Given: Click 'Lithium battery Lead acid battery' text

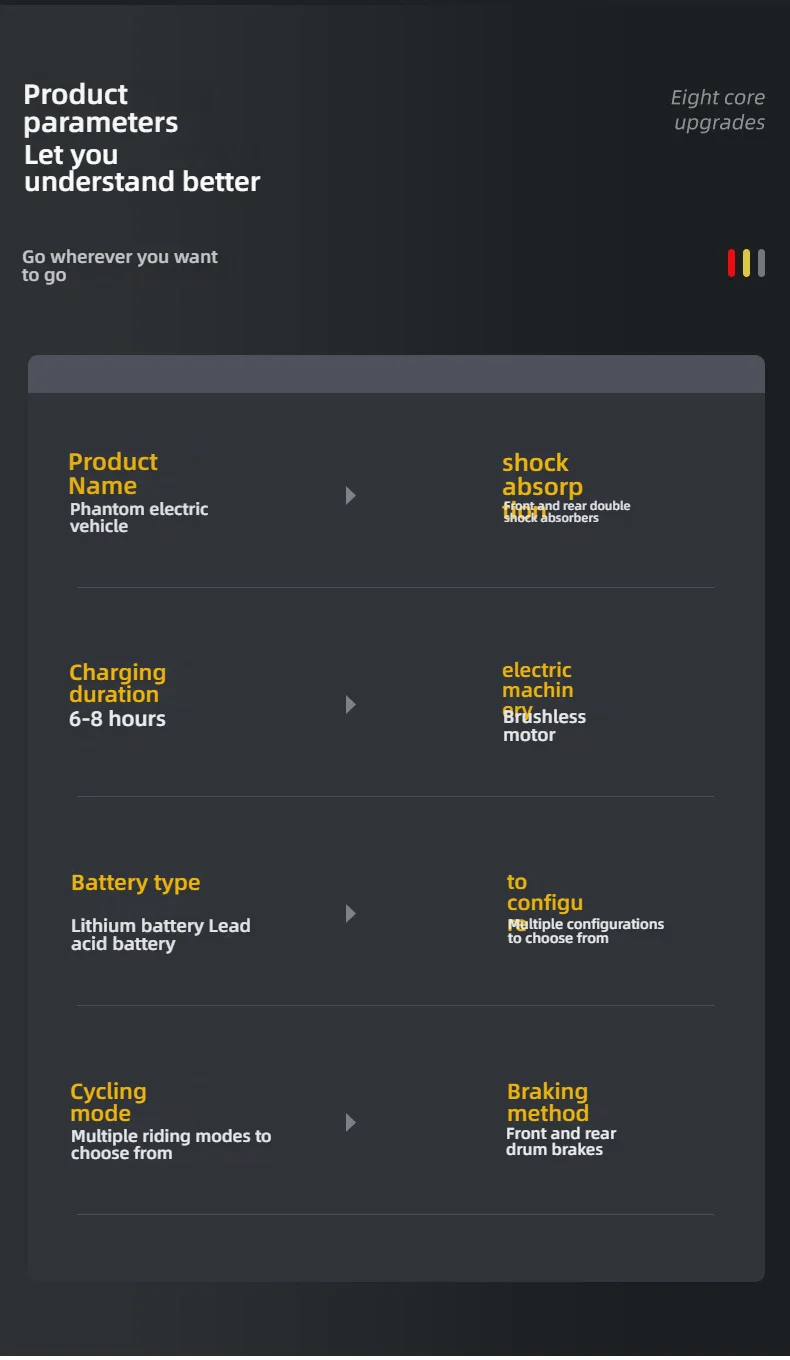Looking at the screenshot, I should [x=160, y=935].
